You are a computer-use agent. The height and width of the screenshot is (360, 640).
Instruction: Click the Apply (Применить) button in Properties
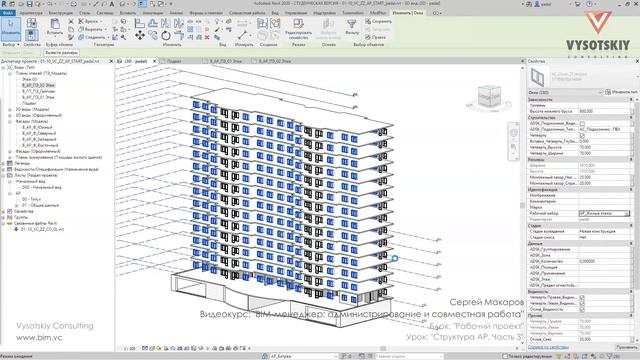[x=626, y=347]
